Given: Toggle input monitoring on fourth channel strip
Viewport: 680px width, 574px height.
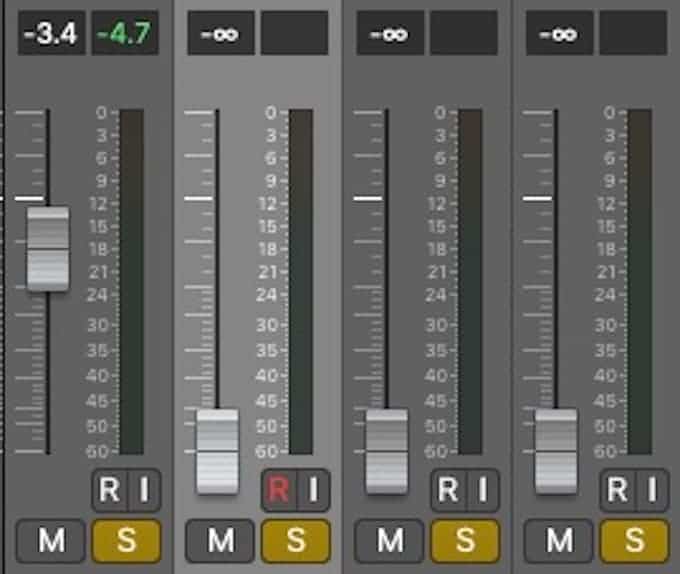Looking at the screenshot, I should tap(653, 490).
